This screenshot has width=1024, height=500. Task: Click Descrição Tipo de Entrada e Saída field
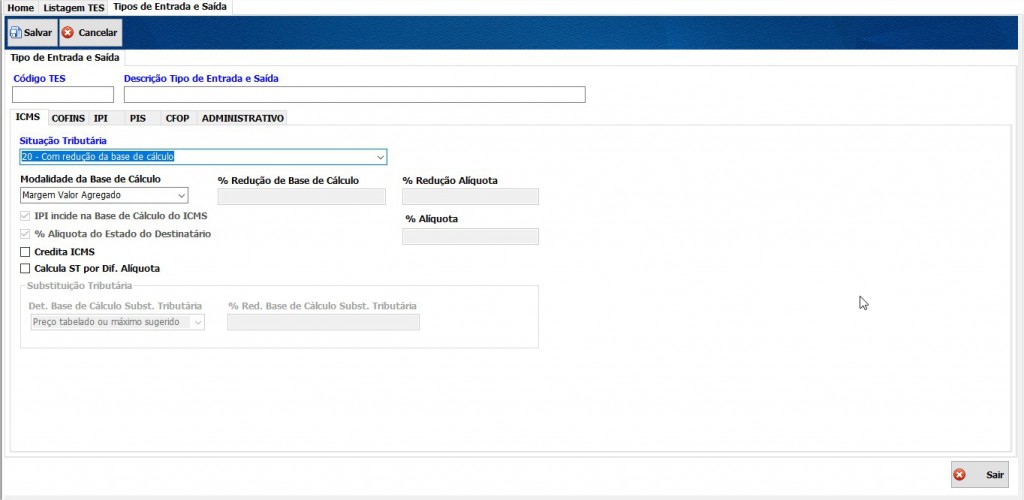tap(354, 95)
